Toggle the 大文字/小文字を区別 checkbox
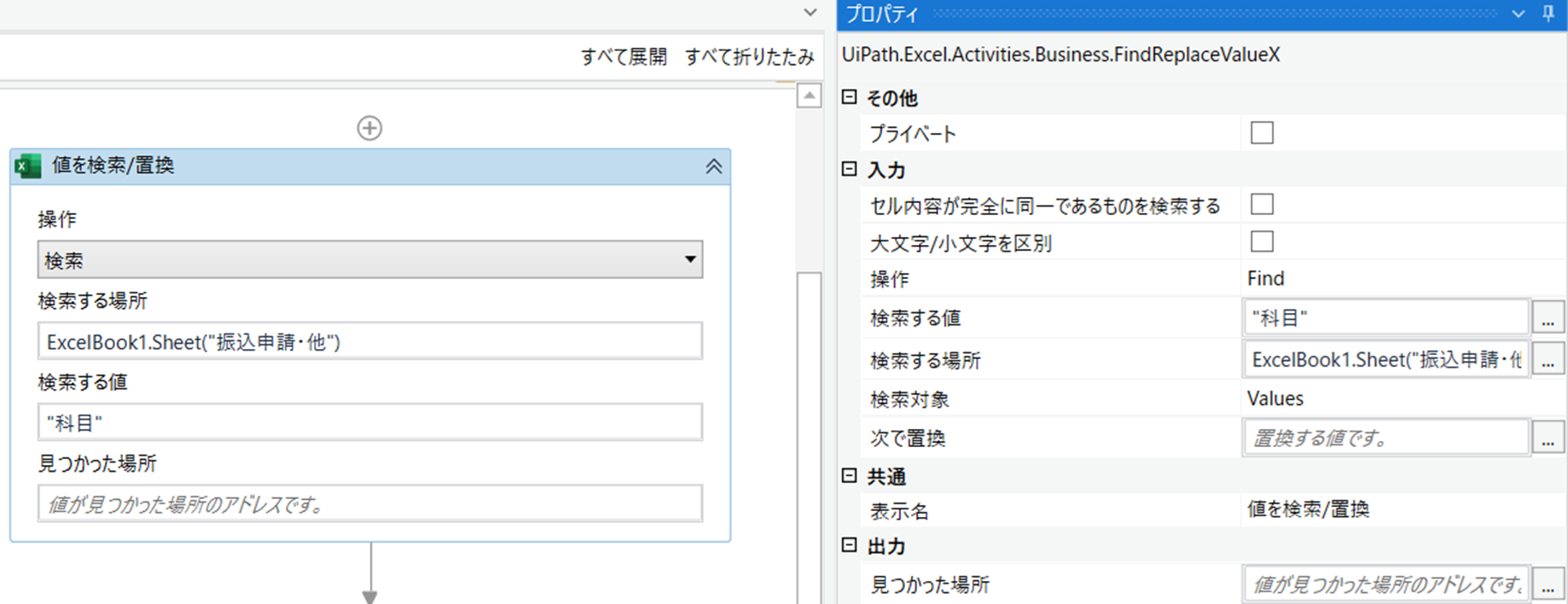 (x=1262, y=241)
